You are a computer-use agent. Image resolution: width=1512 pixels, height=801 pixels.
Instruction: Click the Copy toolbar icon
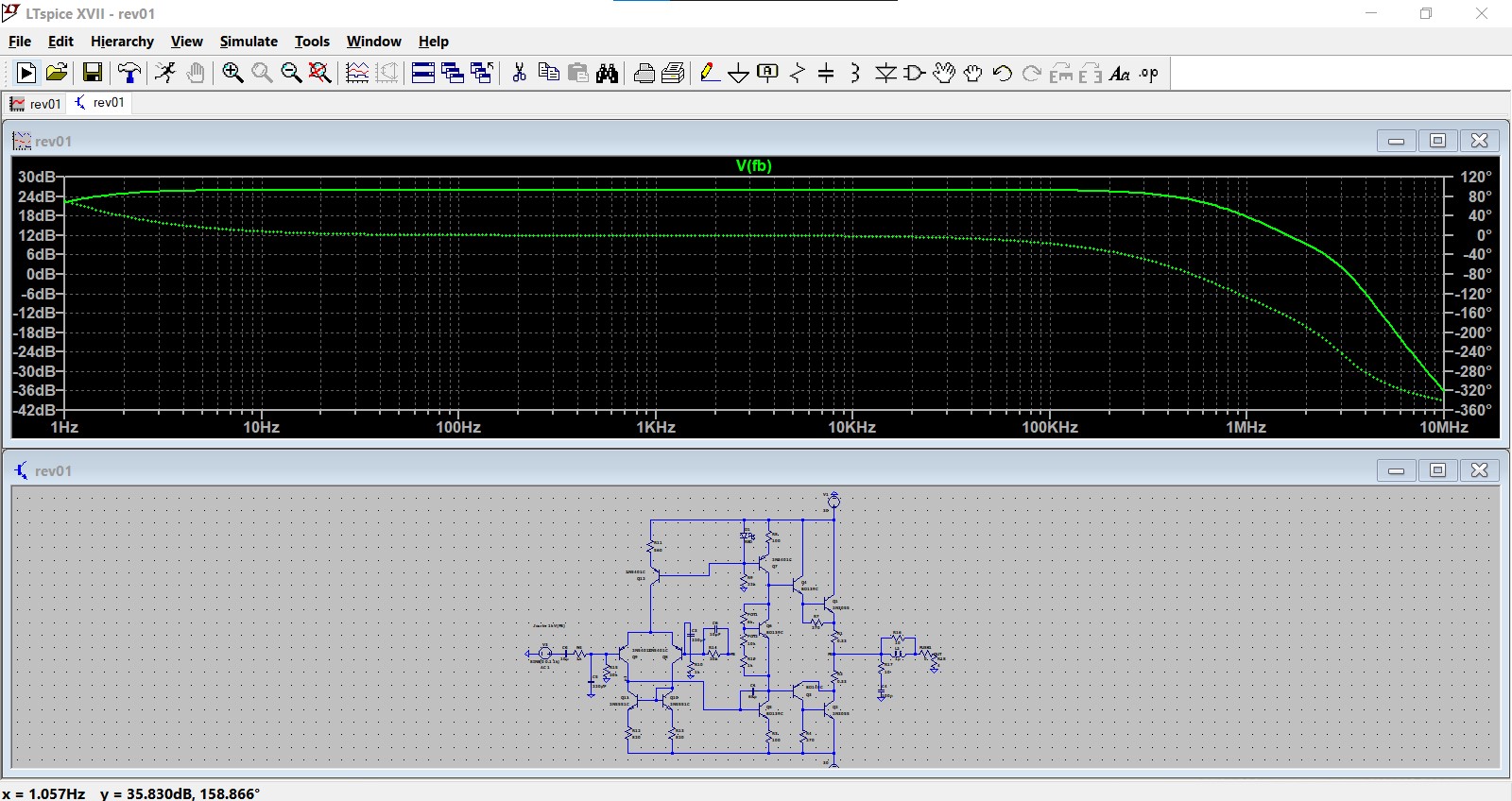pyautogui.click(x=548, y=73)
